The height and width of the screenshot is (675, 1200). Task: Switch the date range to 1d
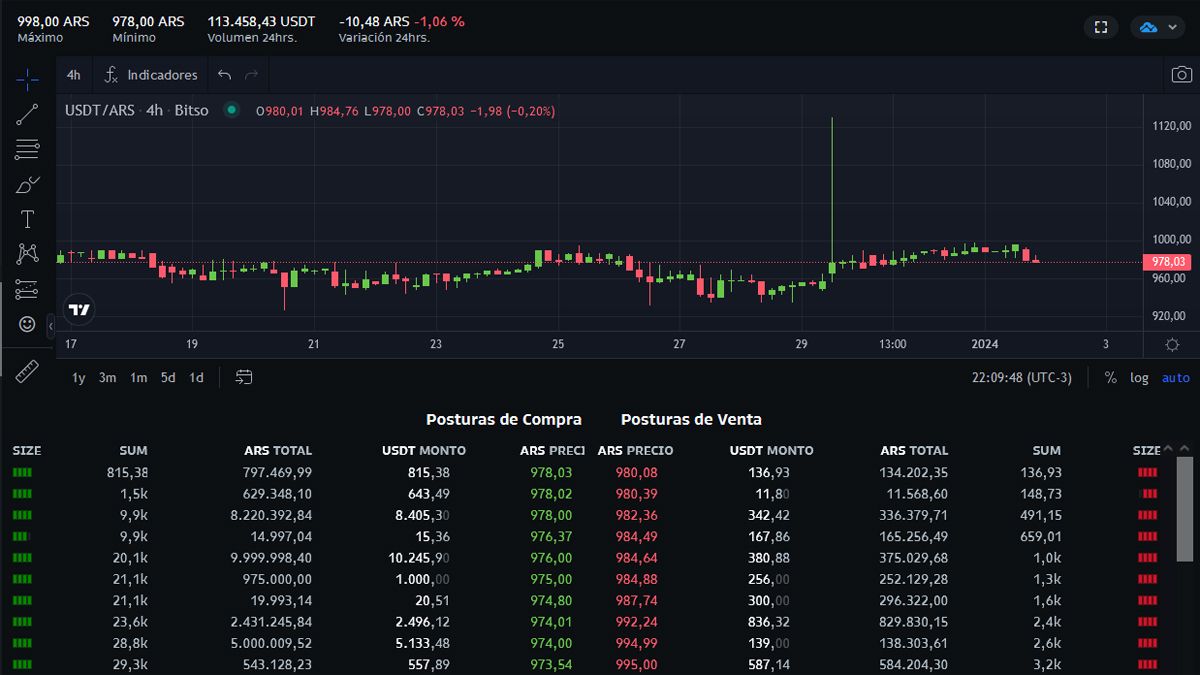[197, 378]
